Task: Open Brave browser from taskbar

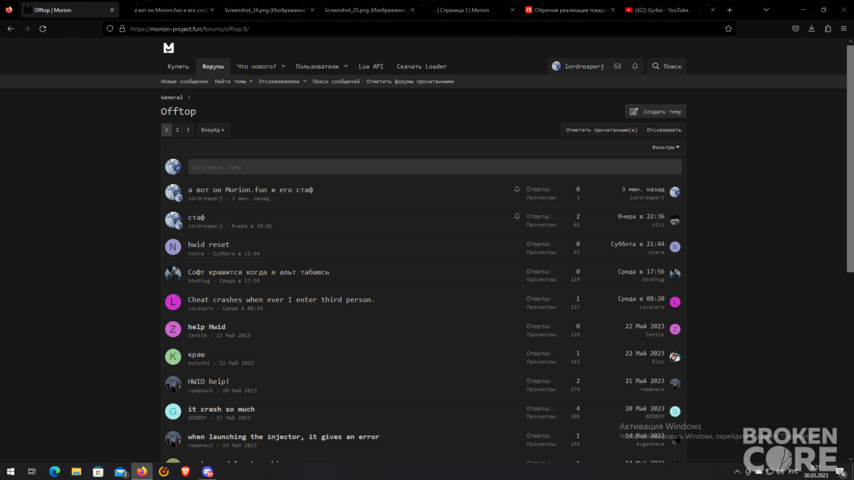Action: (185, 471)
